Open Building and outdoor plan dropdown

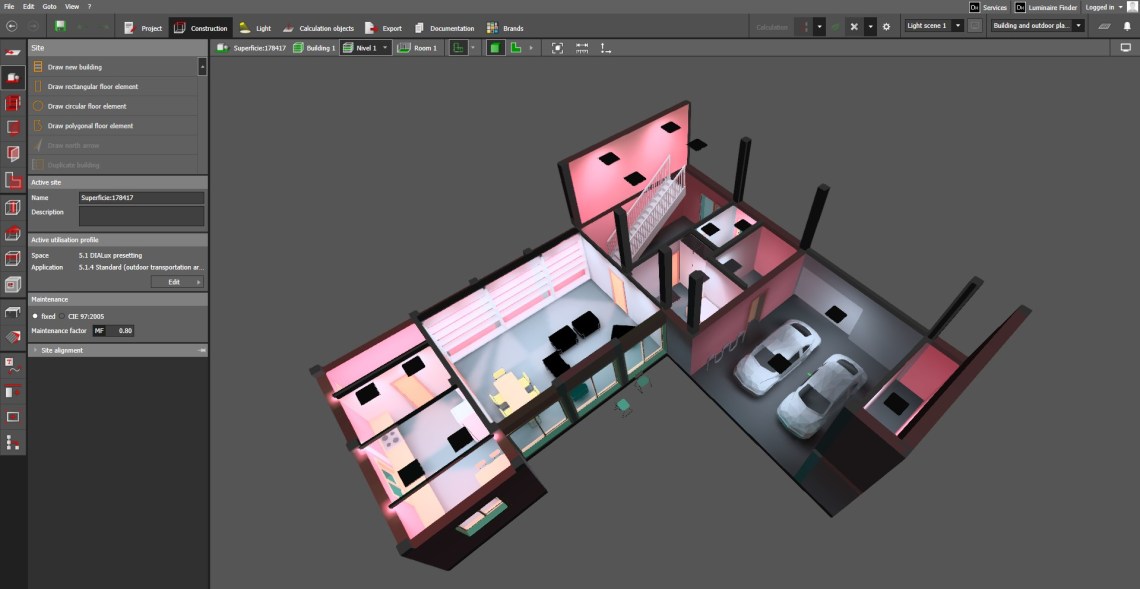click(1037, 26)
